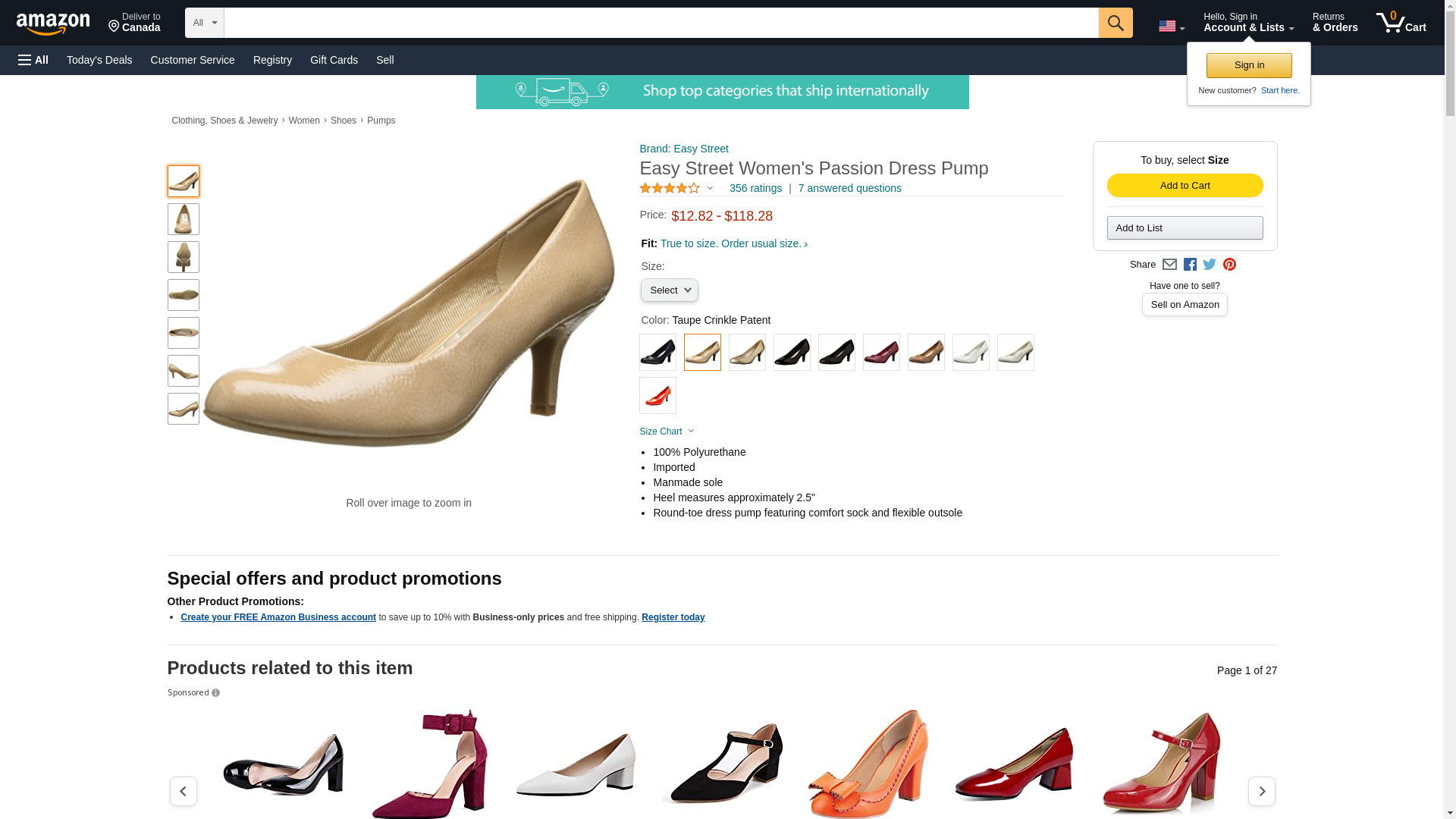The width and height of the screenshot is (1456, 819).
Task: Click the Add to Cart button
Action: tap(1185, 186)
